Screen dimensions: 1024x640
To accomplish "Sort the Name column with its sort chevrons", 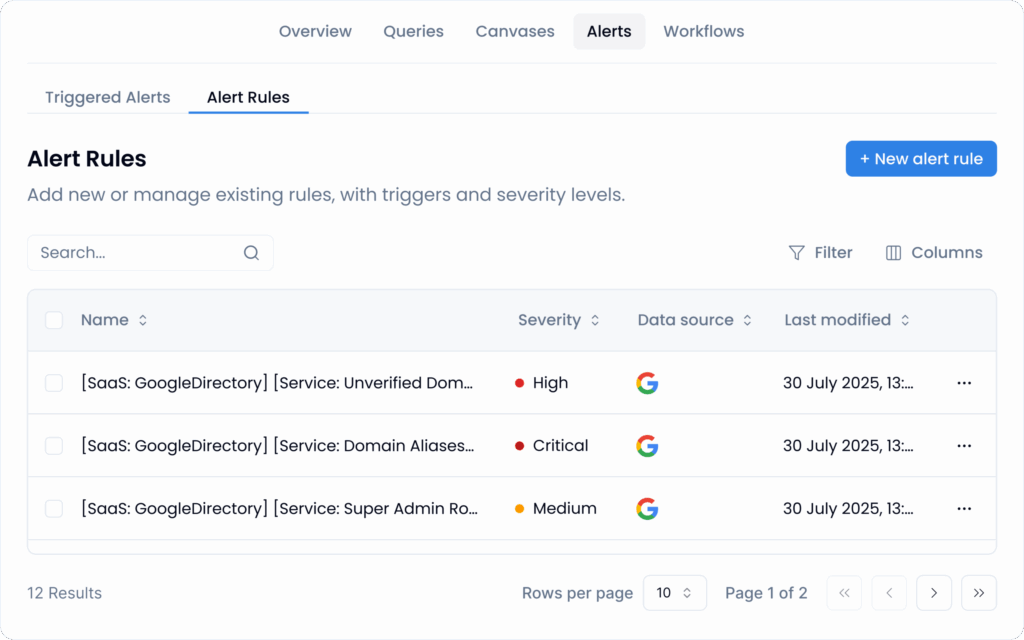I will (x=143, y=320).
